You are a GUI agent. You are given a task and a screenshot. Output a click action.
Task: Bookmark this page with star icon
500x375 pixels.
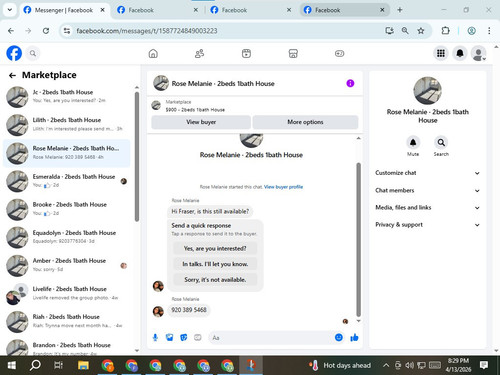coord(421,31)
